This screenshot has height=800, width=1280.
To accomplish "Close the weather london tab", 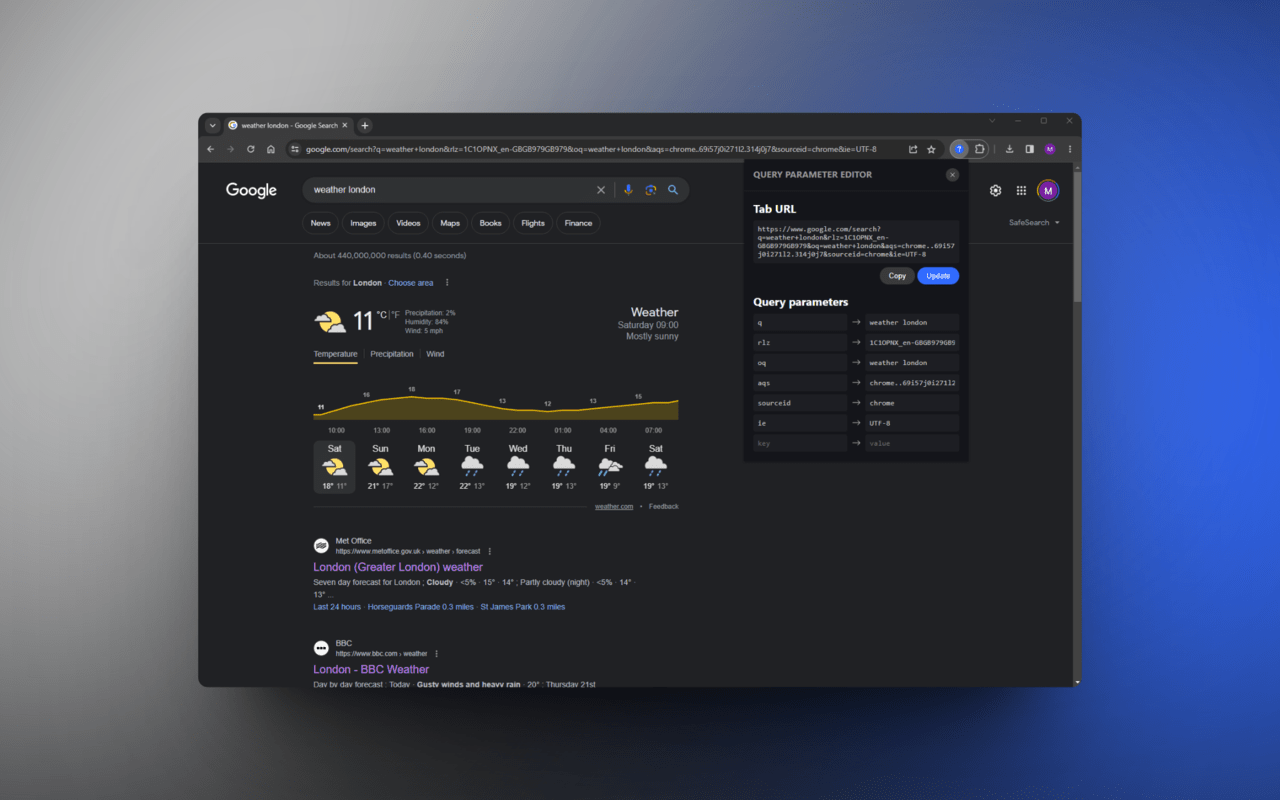I will [x=346, y=125].
